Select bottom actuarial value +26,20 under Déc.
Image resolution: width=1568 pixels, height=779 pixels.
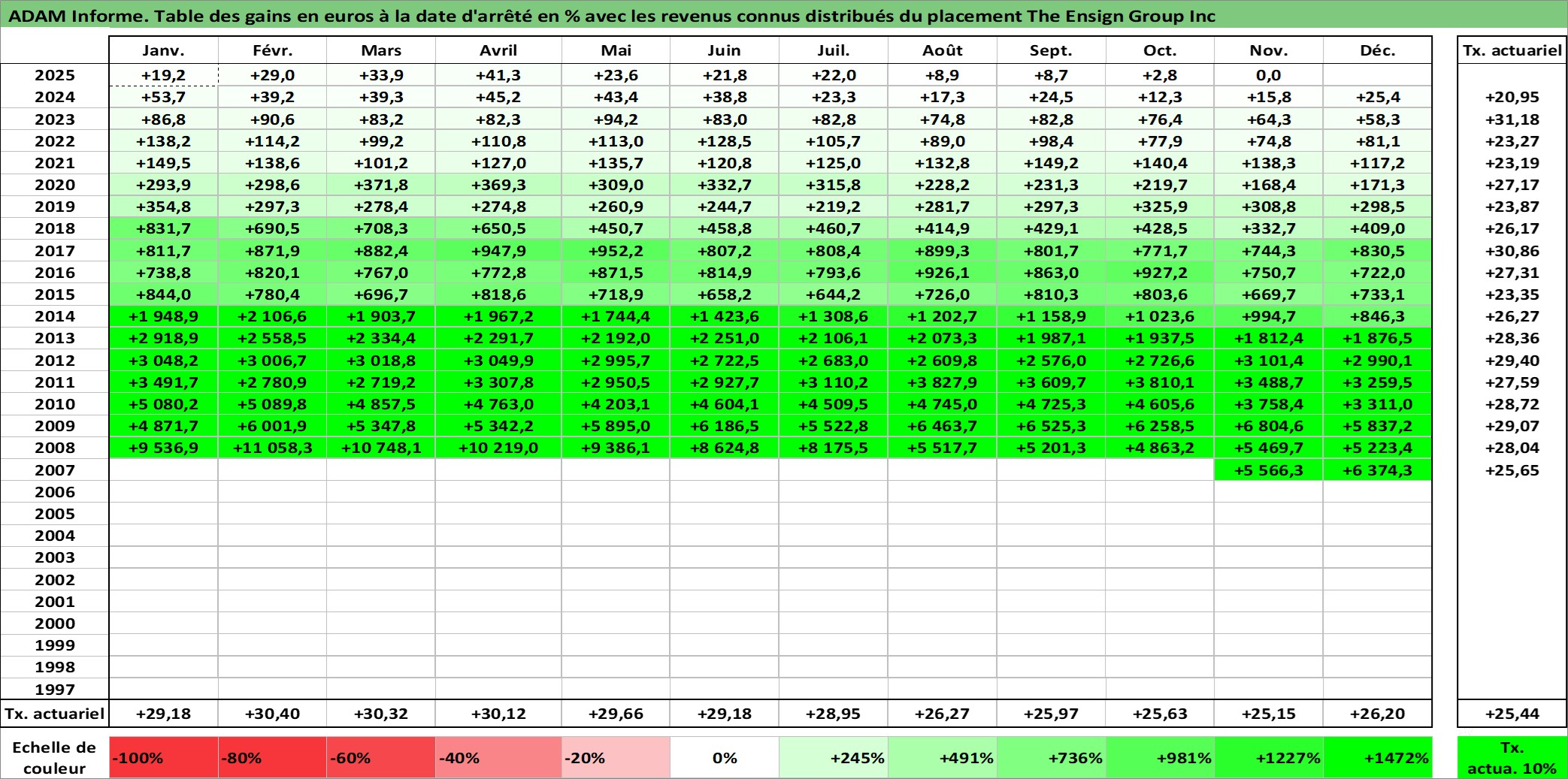click(x=1377, y=714)
